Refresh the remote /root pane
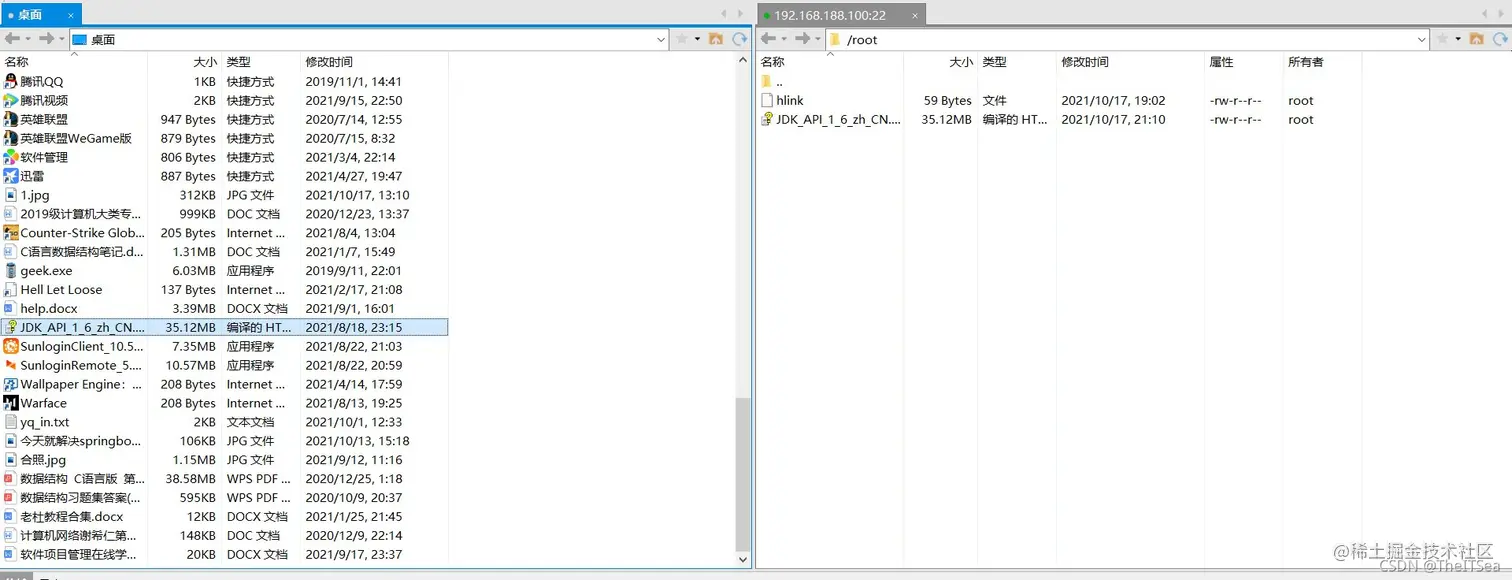This screenshot has width=1512, height=580. 1501,39
